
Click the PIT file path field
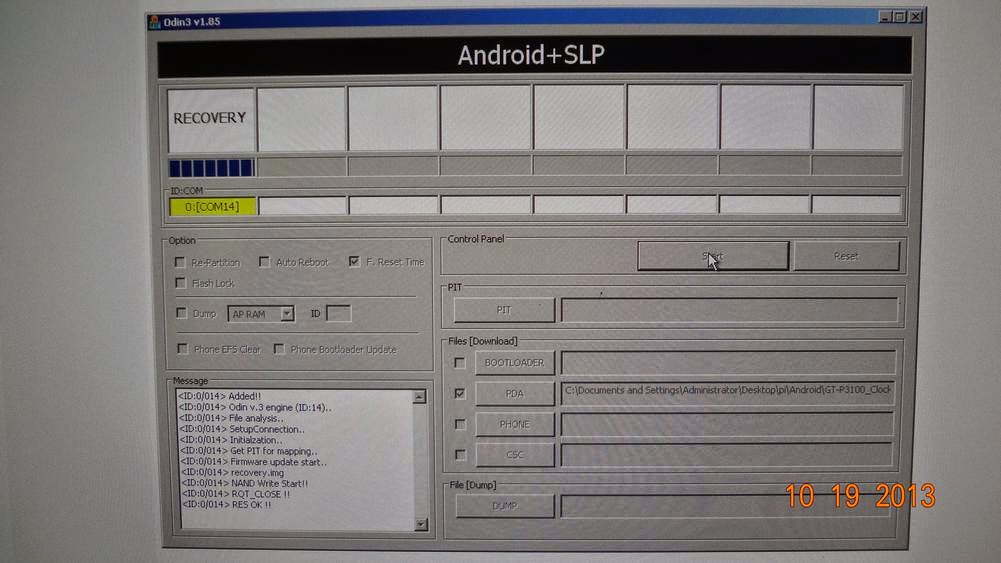[729, 310]
